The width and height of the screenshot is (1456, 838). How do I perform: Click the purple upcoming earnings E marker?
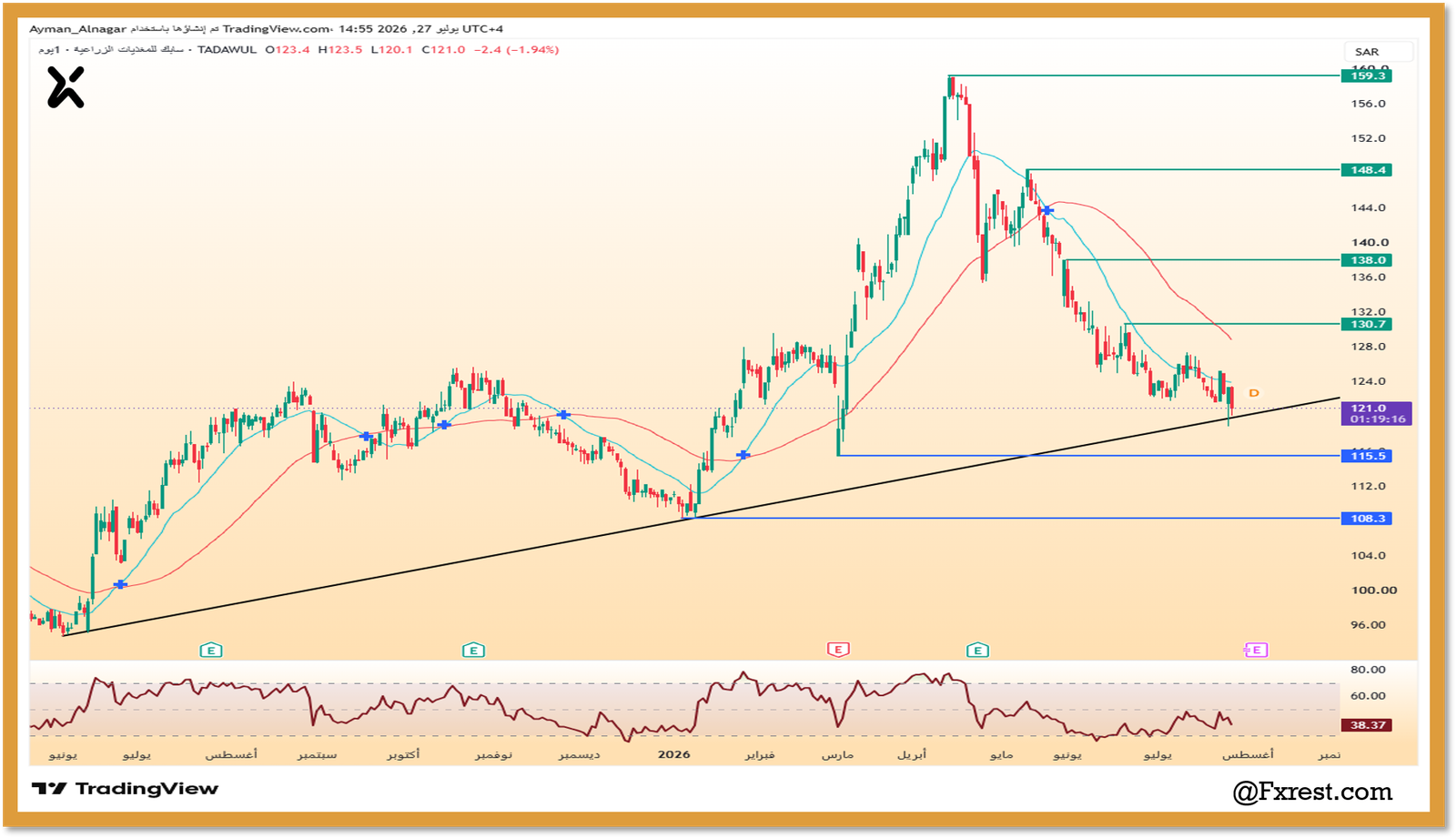point(1256,650)
